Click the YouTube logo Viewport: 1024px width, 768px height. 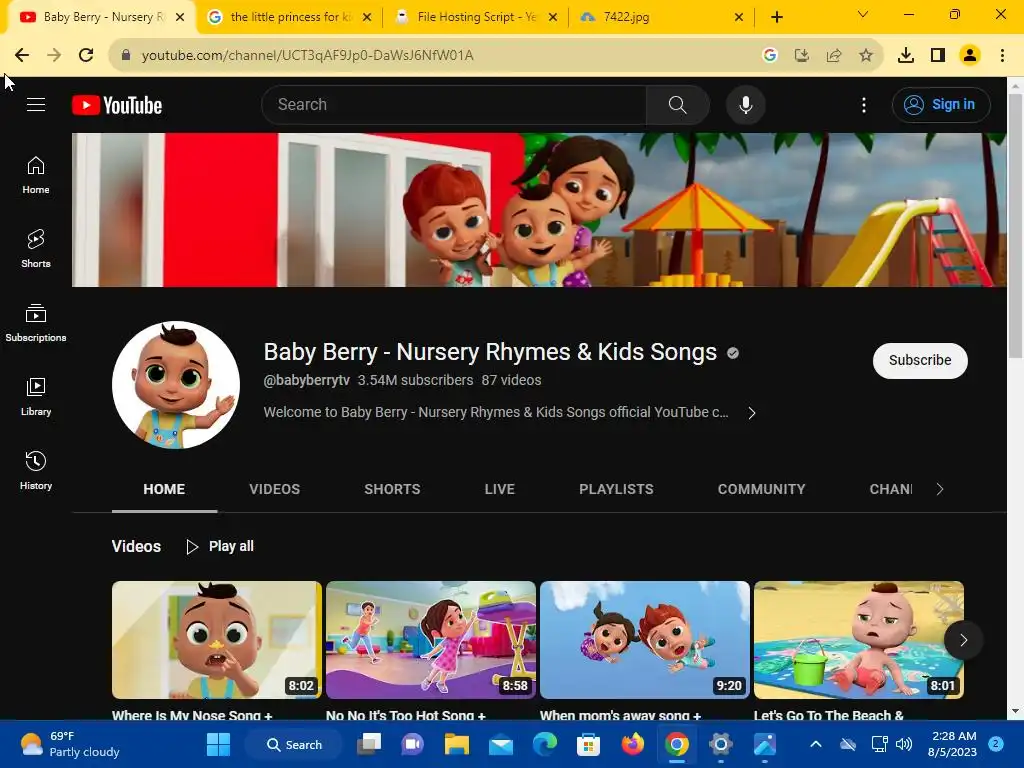click(x=117, y=105)
